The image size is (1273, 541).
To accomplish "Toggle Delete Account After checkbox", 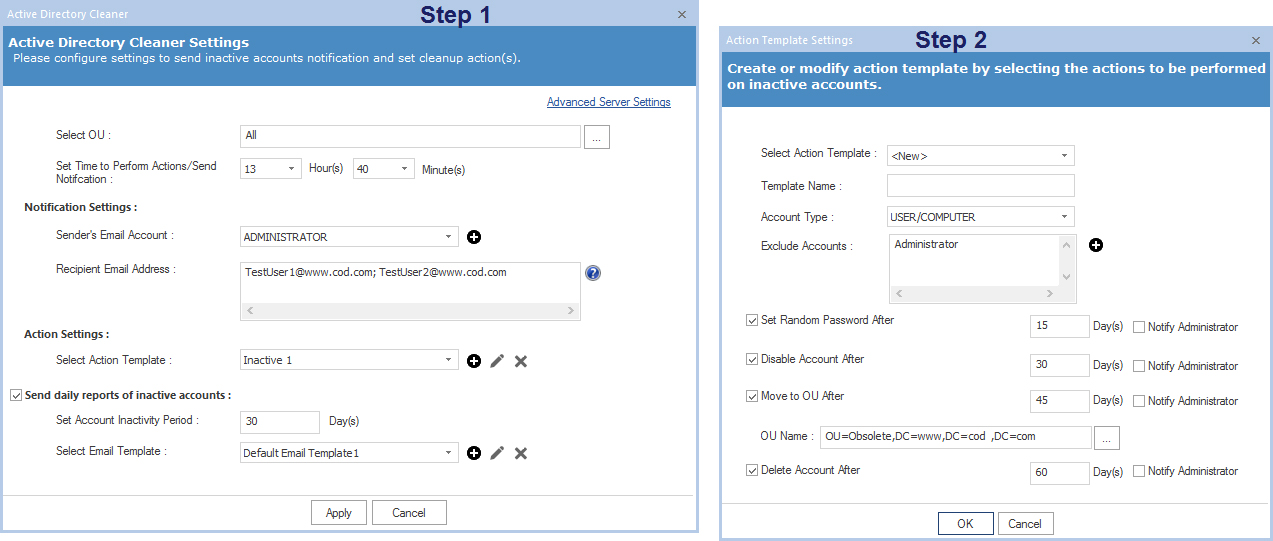I will tap(752, 470).
